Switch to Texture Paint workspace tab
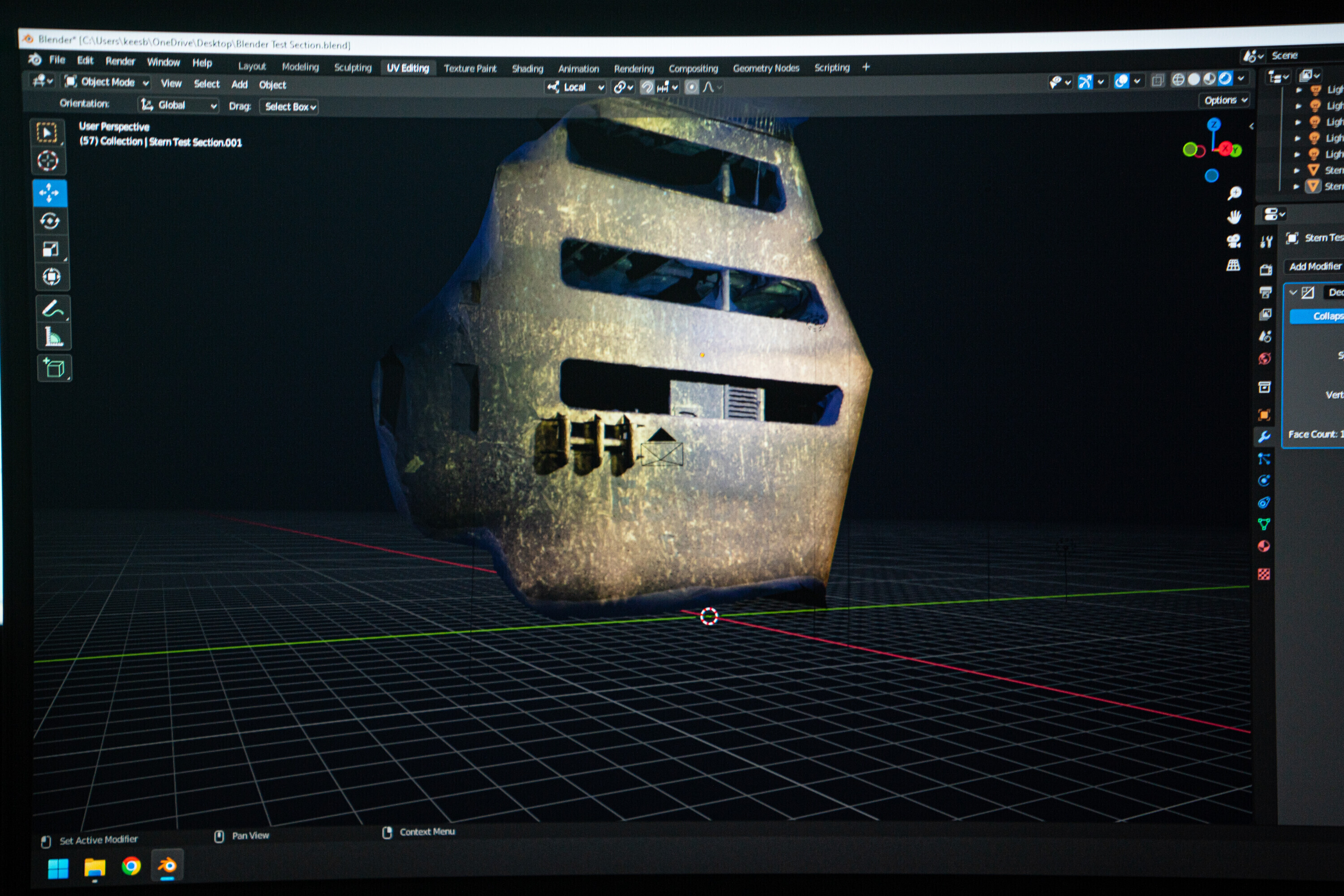The width and height of the screenshot is (1344, 896). click(470, 69)
